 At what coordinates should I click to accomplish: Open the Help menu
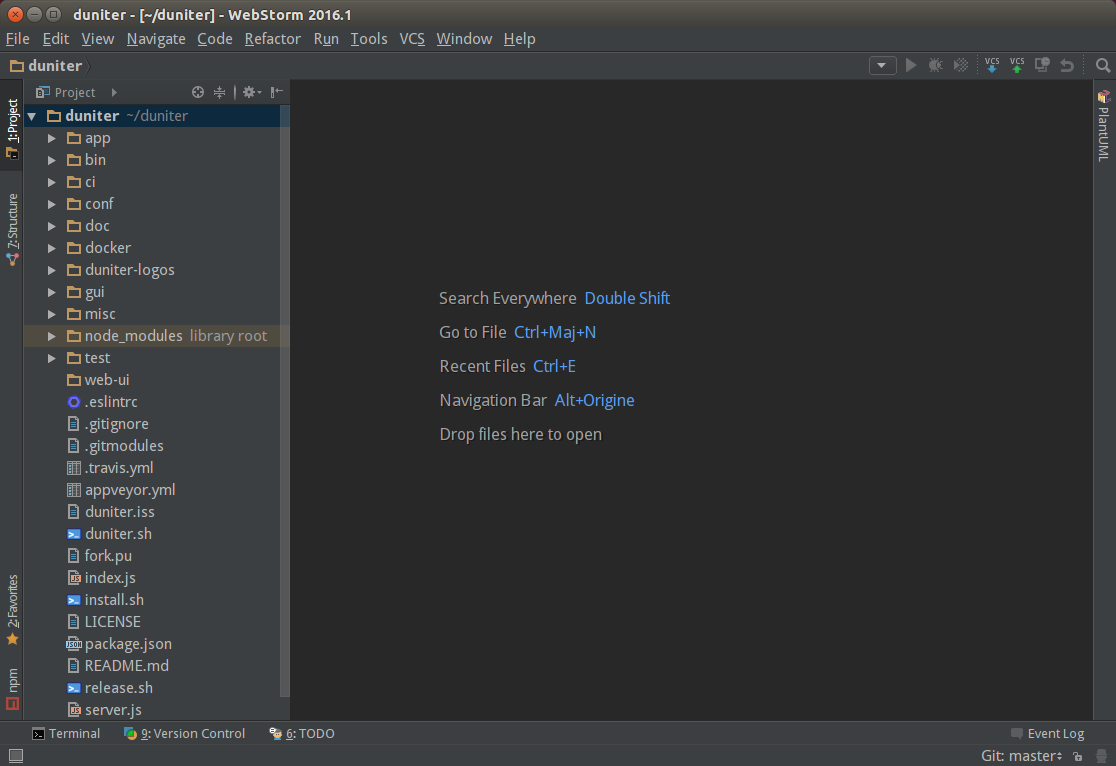(x=520, y=39)
